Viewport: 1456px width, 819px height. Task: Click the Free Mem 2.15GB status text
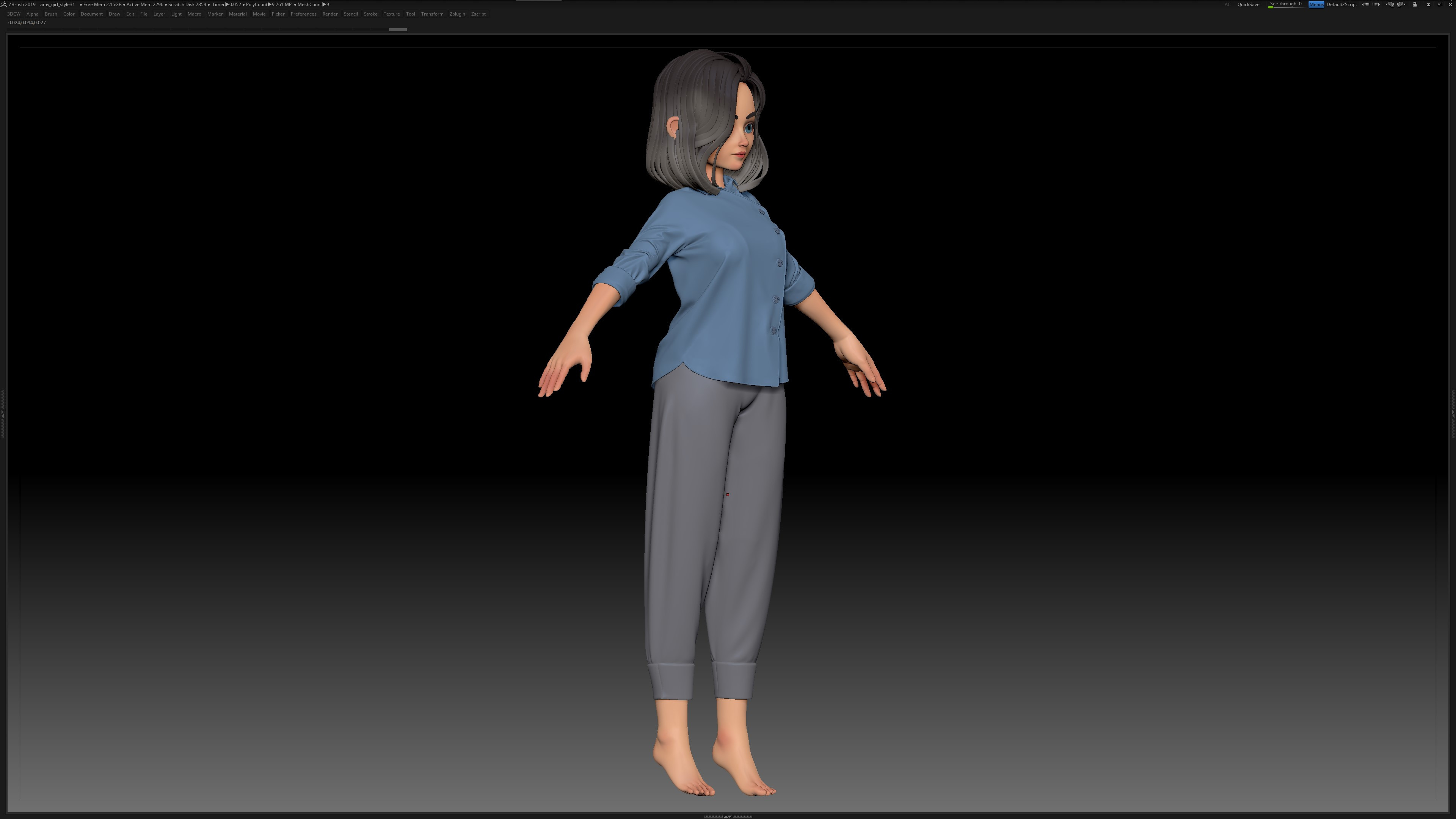(x=102, y=5)
